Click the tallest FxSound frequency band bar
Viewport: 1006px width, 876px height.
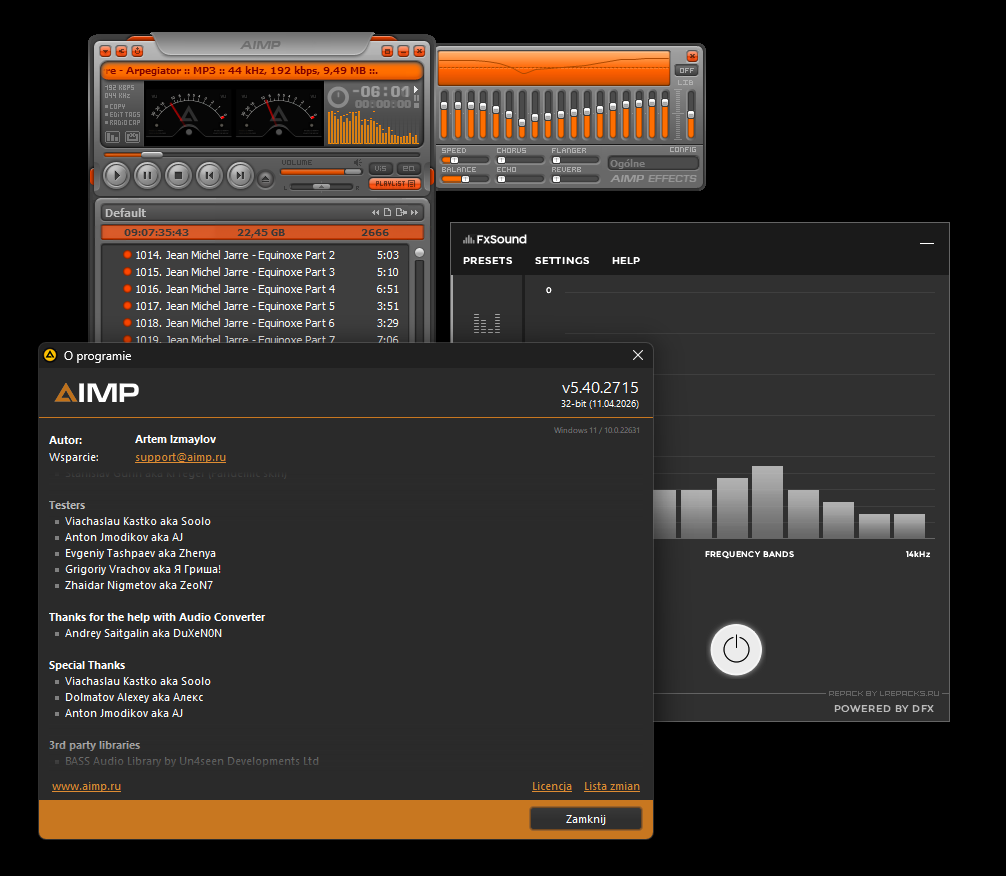tap(767, 502)
